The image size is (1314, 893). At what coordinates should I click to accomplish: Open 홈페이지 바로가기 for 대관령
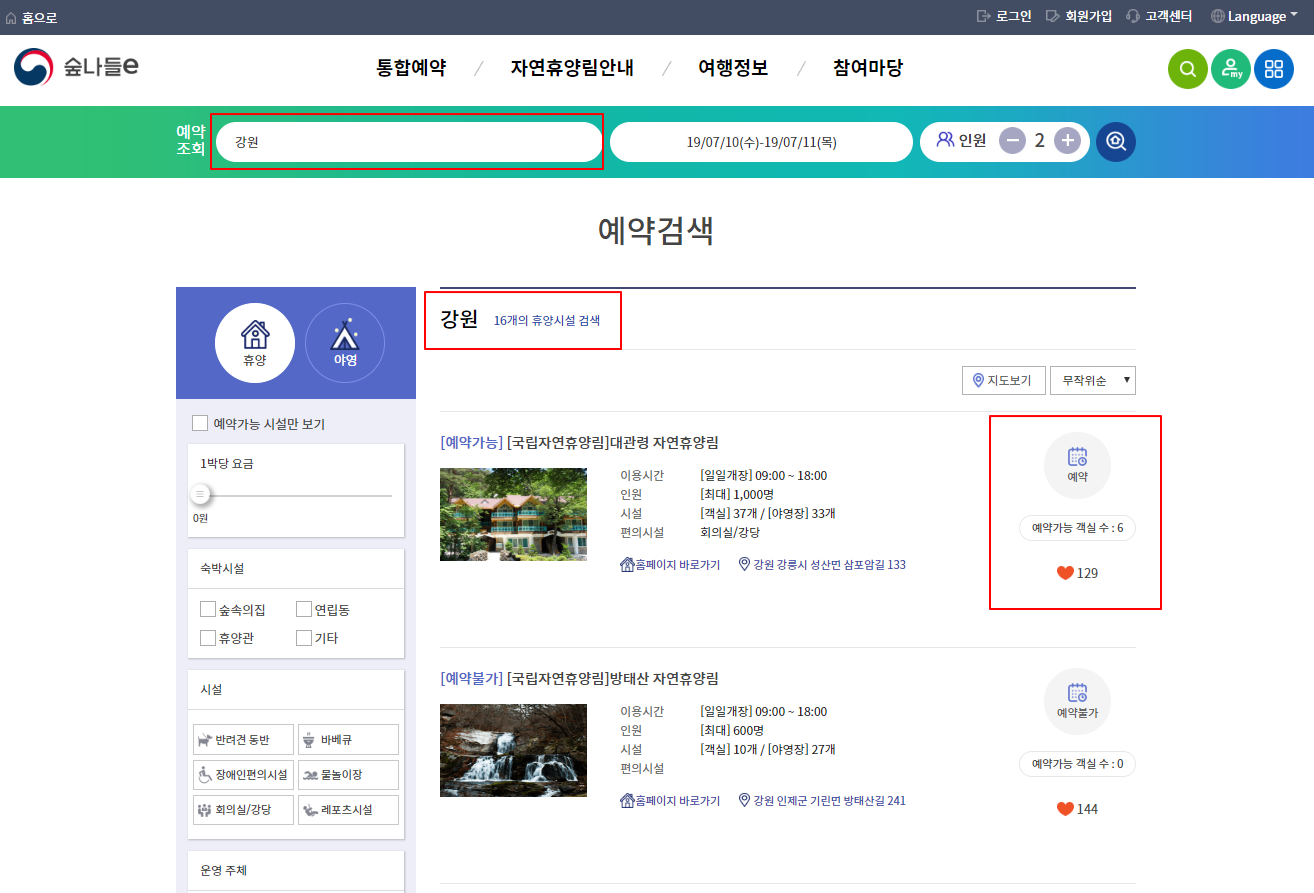point(670,565)
